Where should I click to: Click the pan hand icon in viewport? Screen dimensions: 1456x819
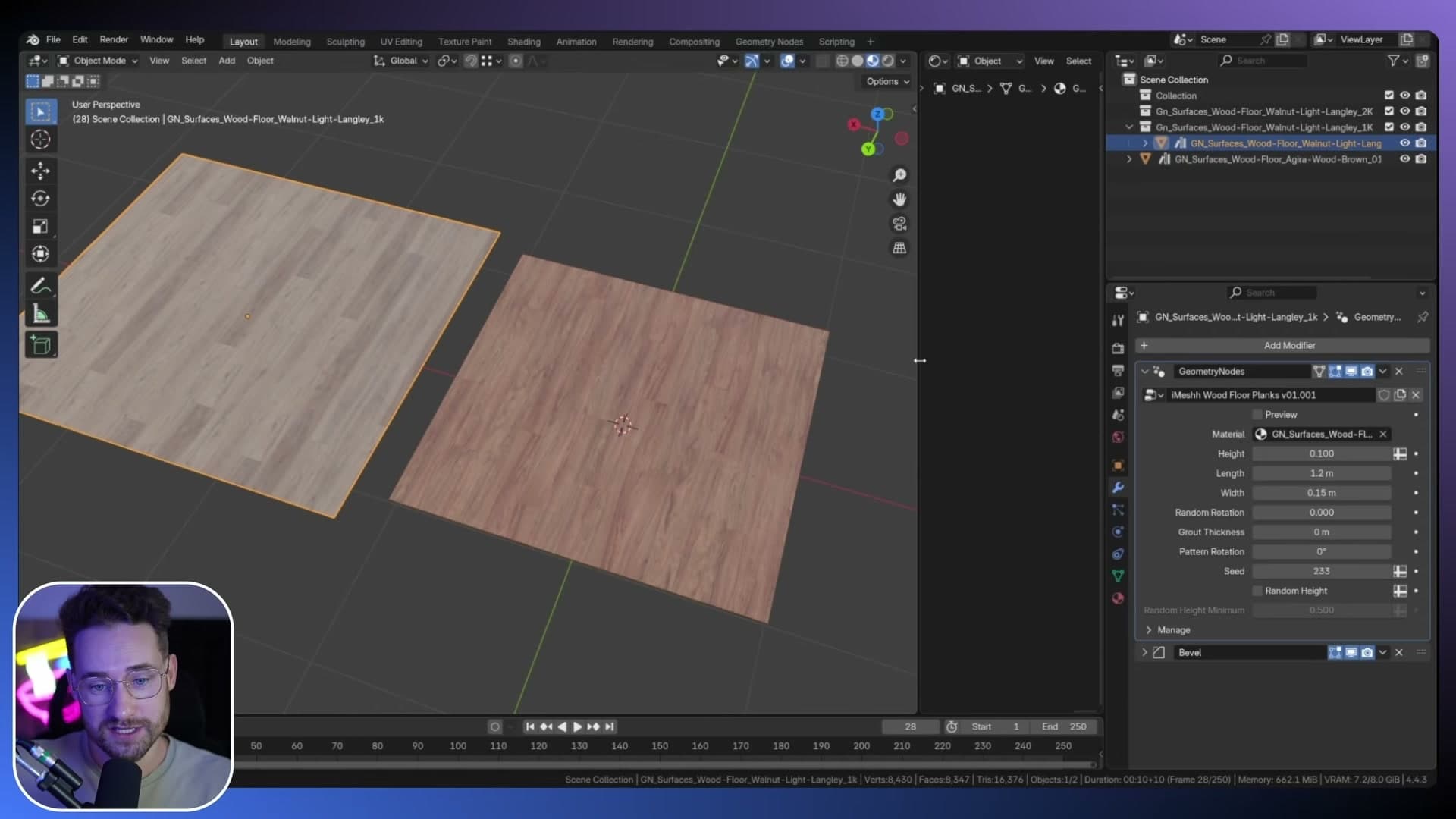899,199
